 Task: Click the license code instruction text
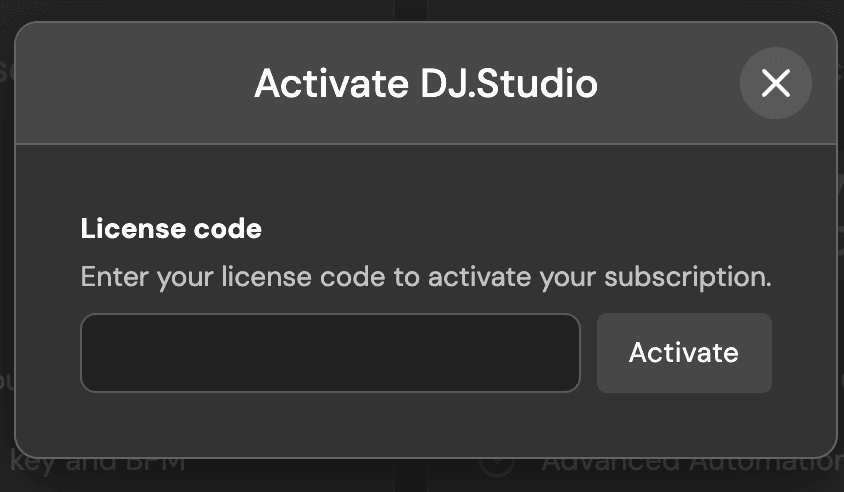[426, 277]
